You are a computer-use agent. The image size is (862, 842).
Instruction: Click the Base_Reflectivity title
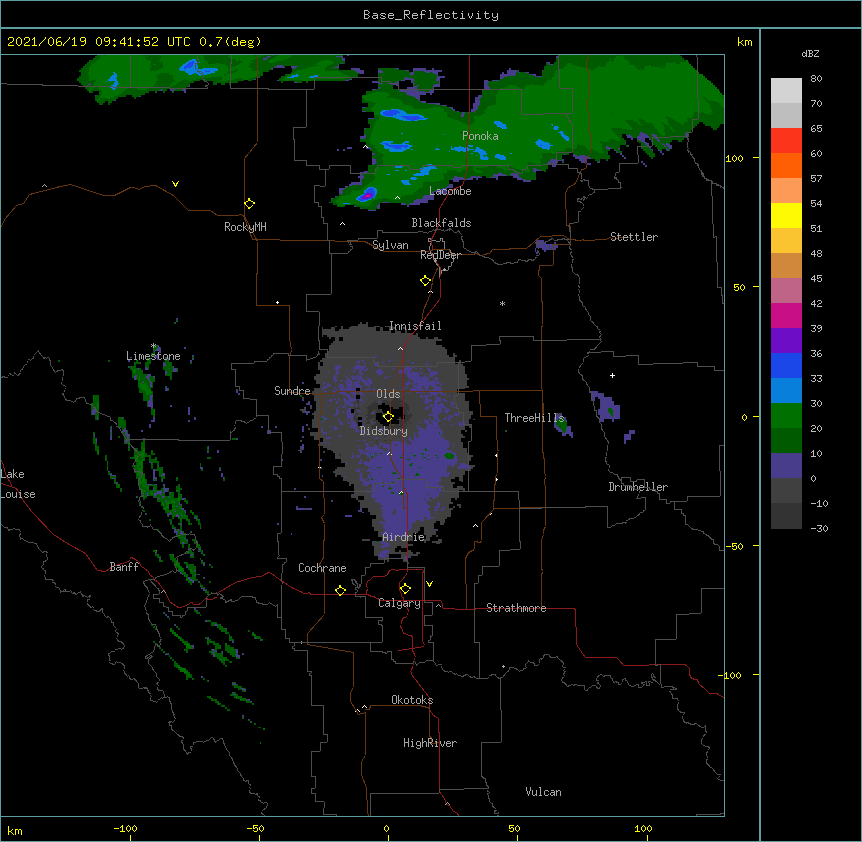pyautogui.click(x=431, y=15)
